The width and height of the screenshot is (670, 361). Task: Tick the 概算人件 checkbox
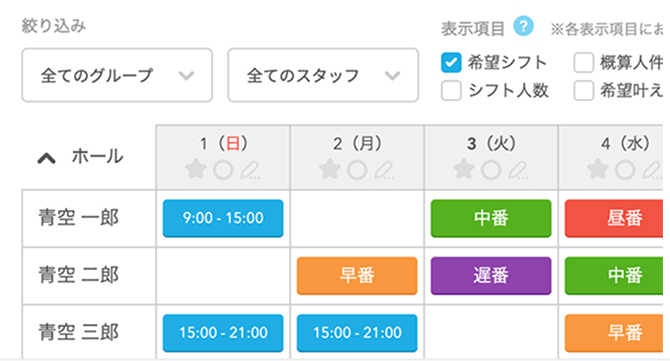tap(584, 63)
